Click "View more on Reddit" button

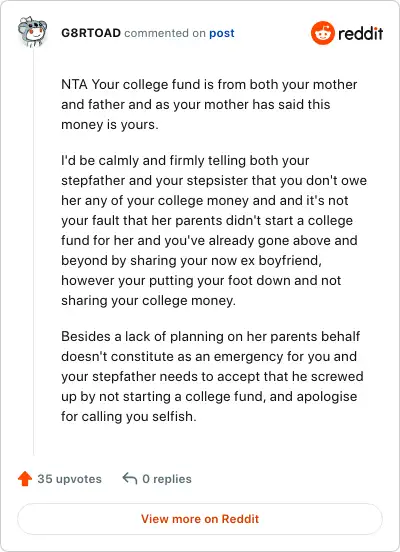point(200,519)
